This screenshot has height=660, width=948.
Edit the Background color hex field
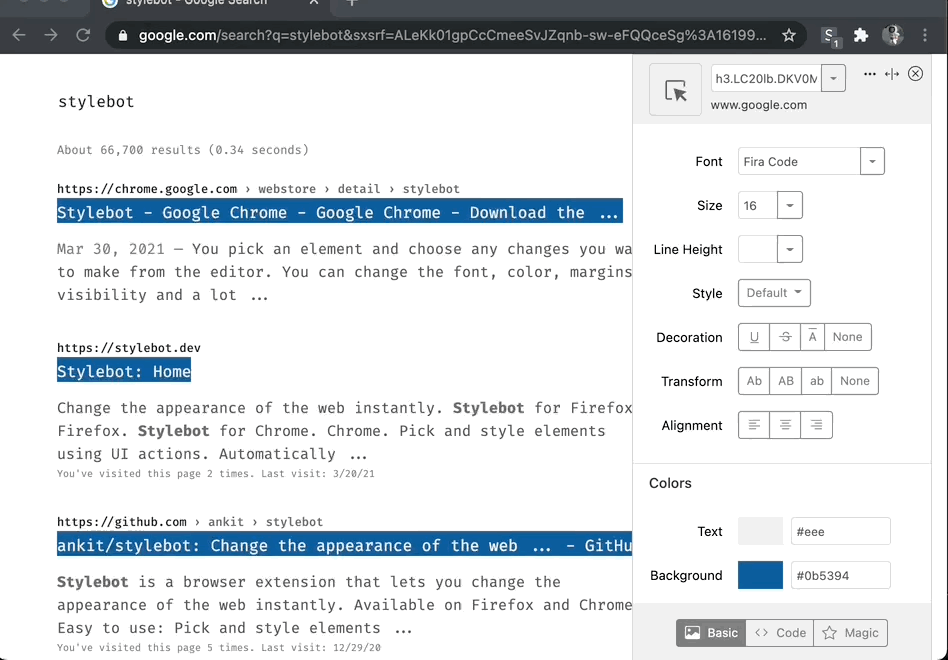pos(840,575)
